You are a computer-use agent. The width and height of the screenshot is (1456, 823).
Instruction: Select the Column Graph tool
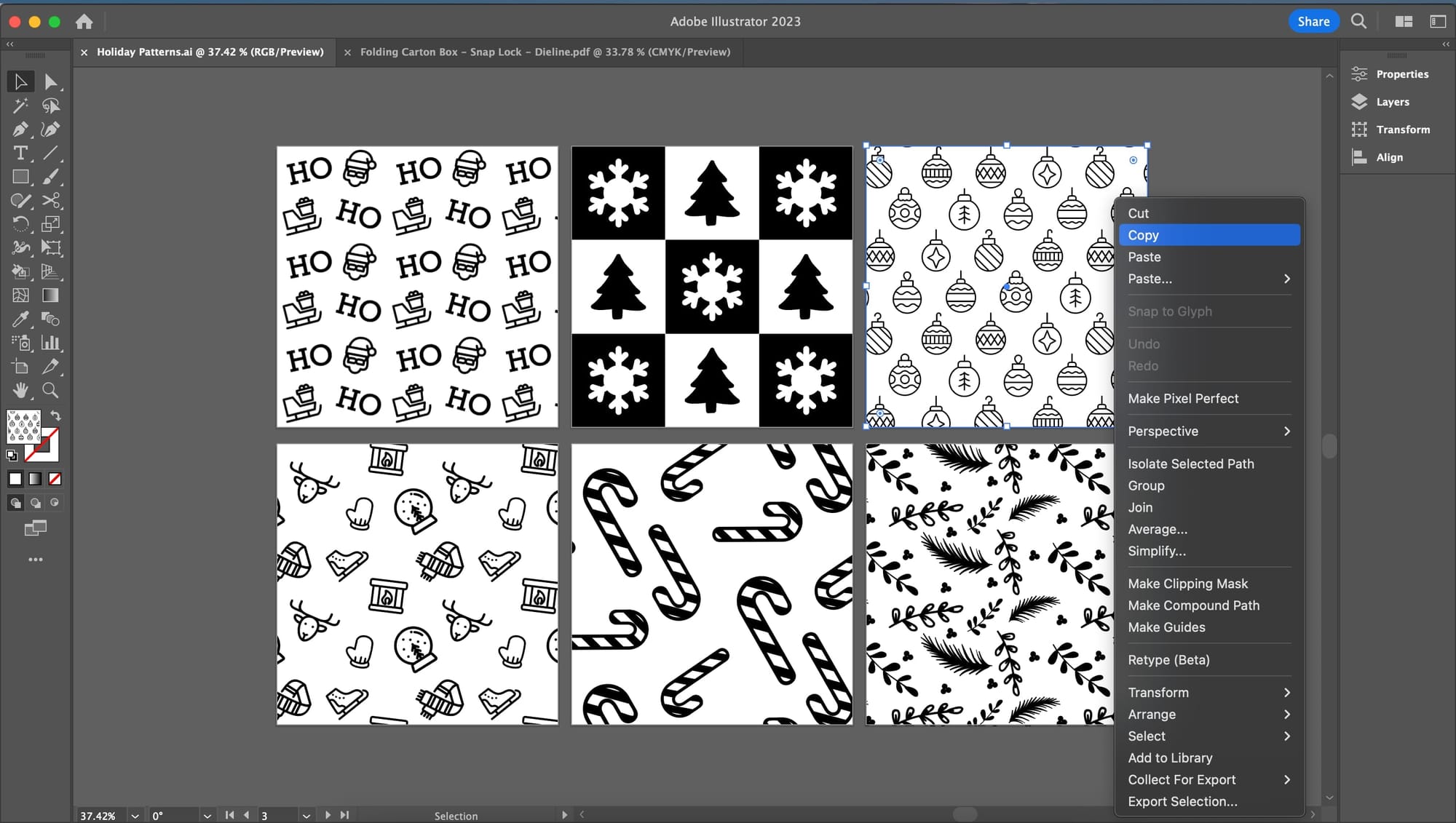pos(50,343)
